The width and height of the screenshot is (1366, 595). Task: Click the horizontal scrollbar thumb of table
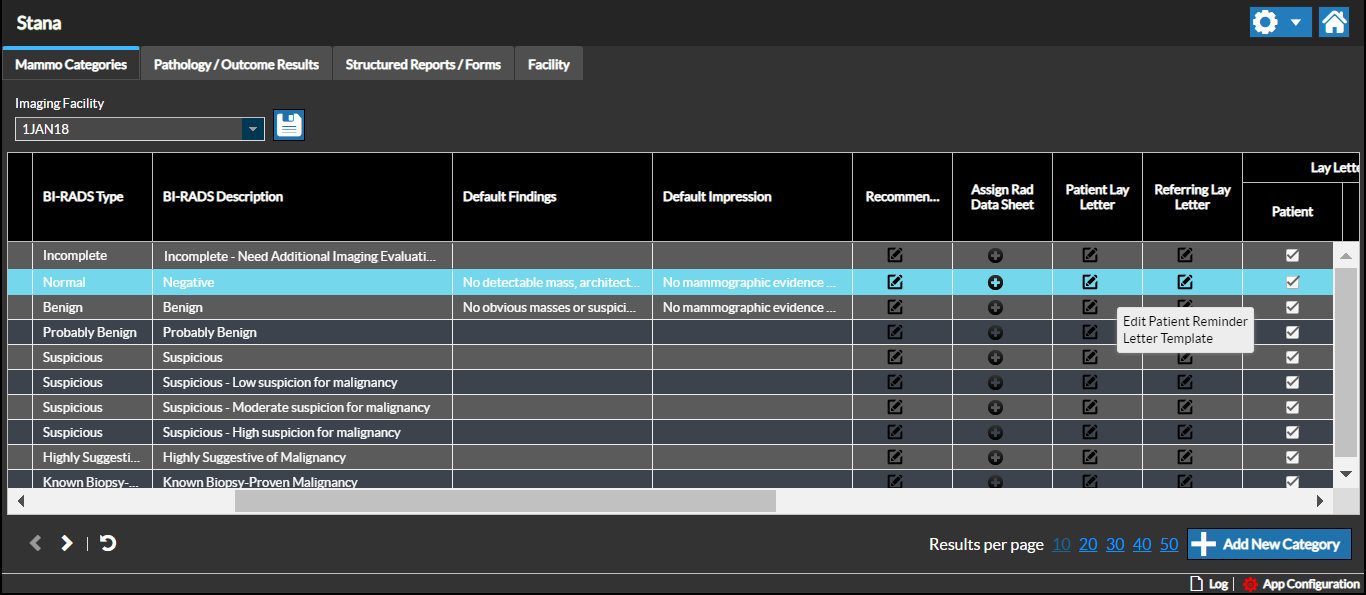pos(505,501)
